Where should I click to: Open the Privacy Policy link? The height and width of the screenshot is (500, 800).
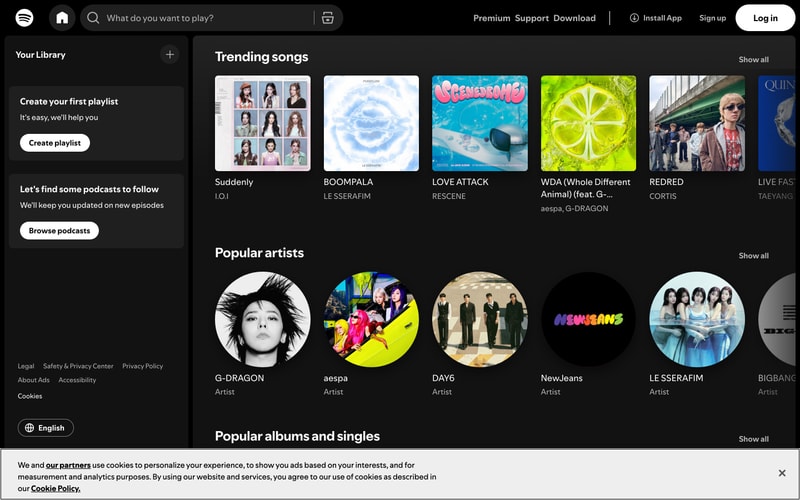[142, 366]
